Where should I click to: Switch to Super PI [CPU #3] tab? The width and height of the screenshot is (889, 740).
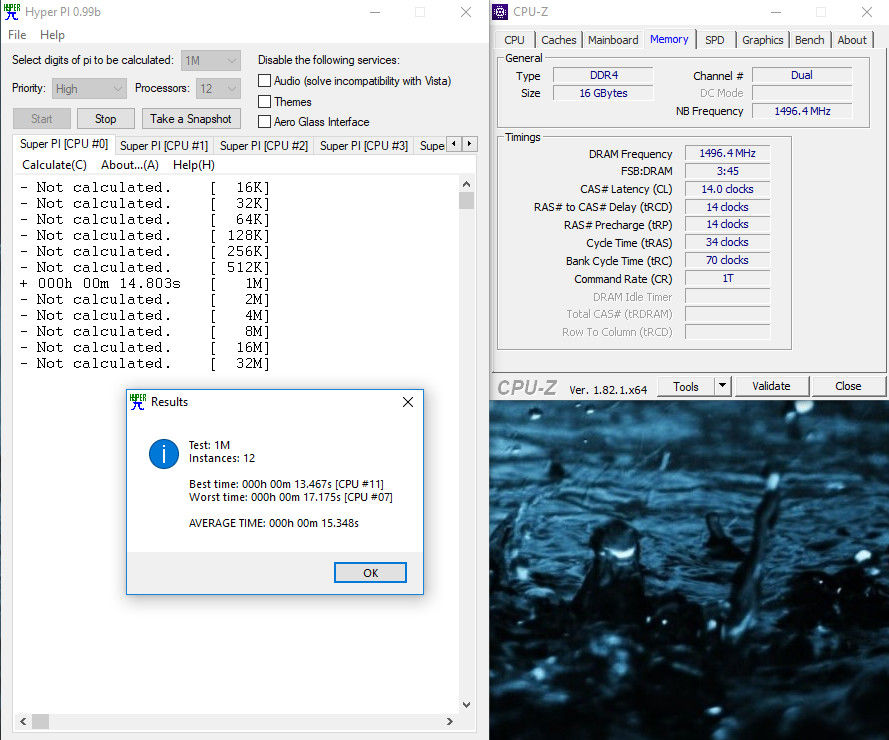363,146
